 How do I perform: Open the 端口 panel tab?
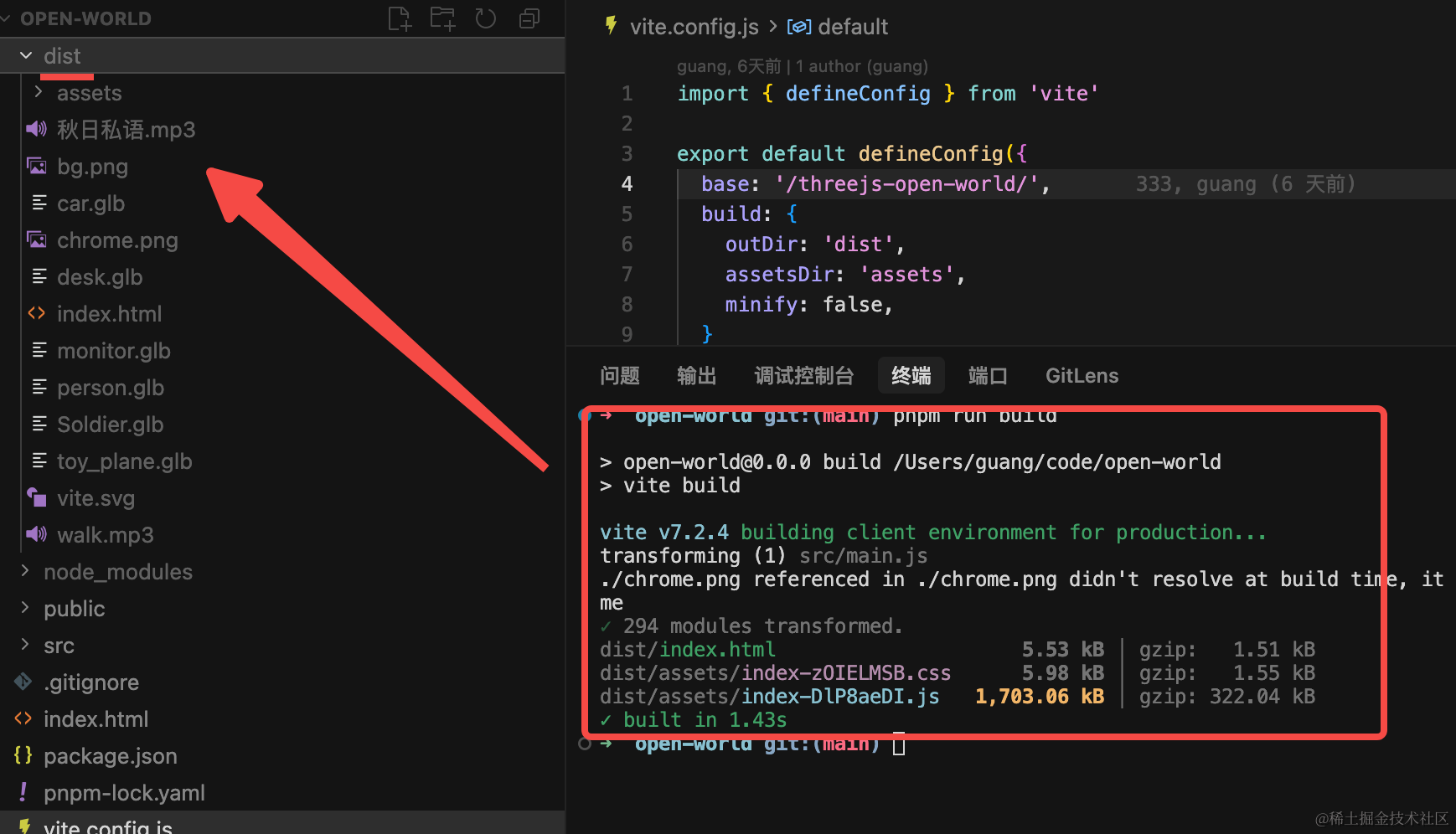pyautogui.click(x=988, y=375)
